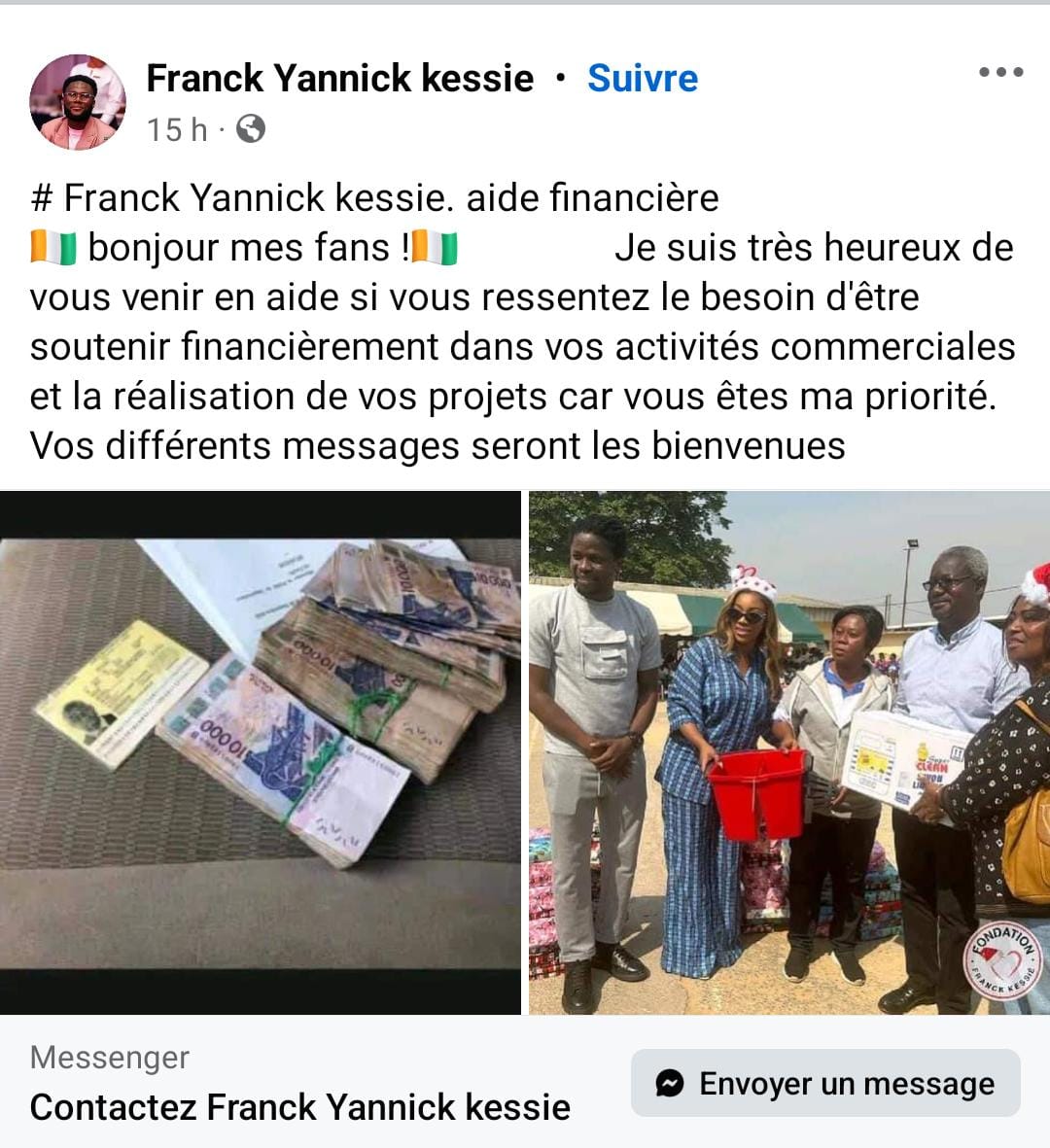Open the three-dot post options menu
The width and height of the screenshot is (1050, 1148).
pos(1001,72)
